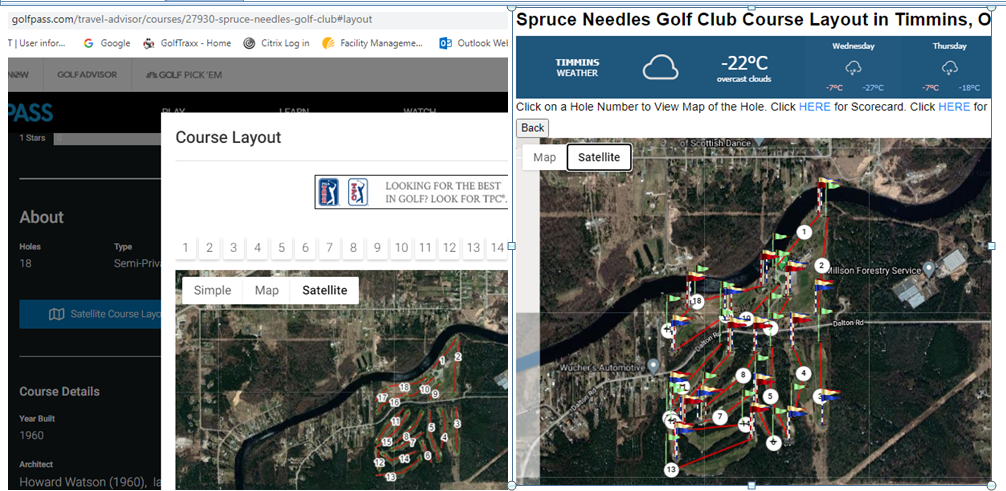1006x491 pixels.
Task: Click the Wucher's Automotive map pin
Action: tap(653, 366)
